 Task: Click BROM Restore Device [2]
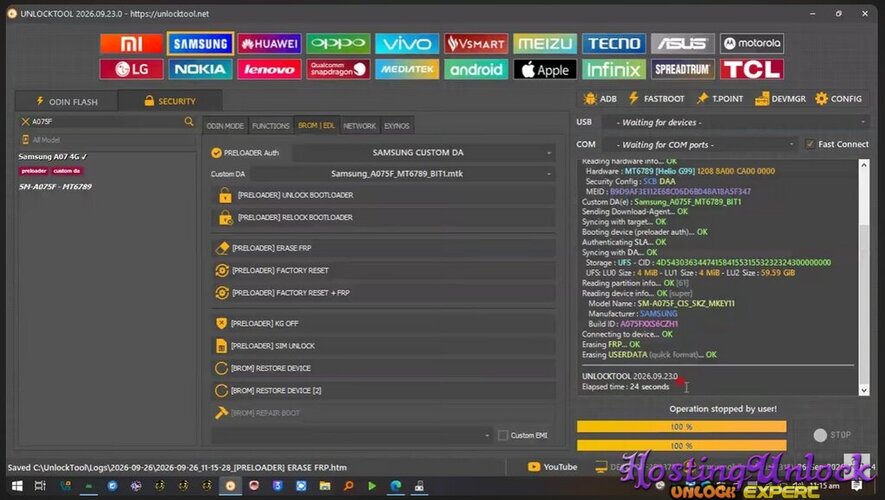pyautogui.click(x=384, y=391)
